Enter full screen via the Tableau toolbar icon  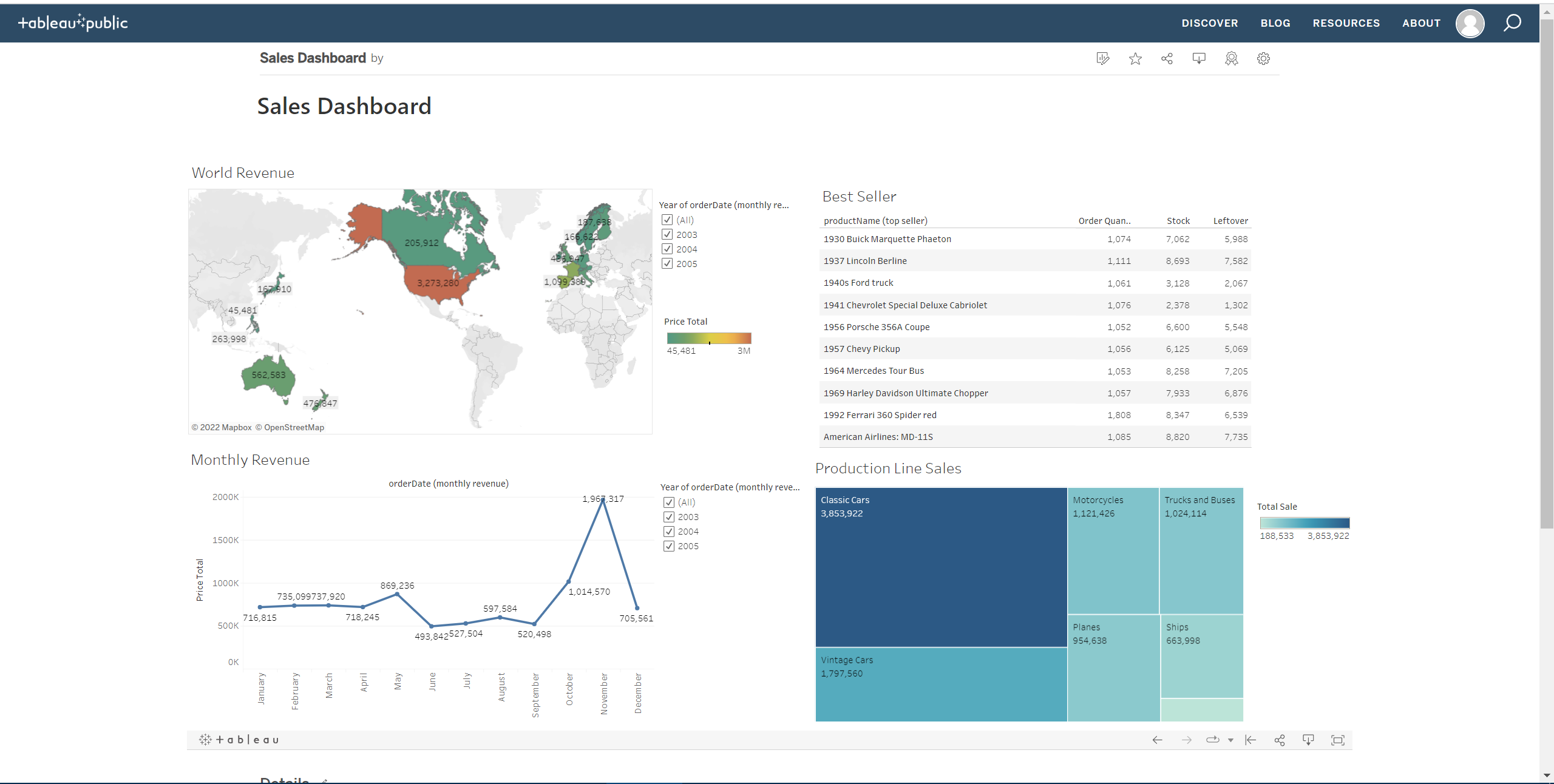coord(1337,740)
